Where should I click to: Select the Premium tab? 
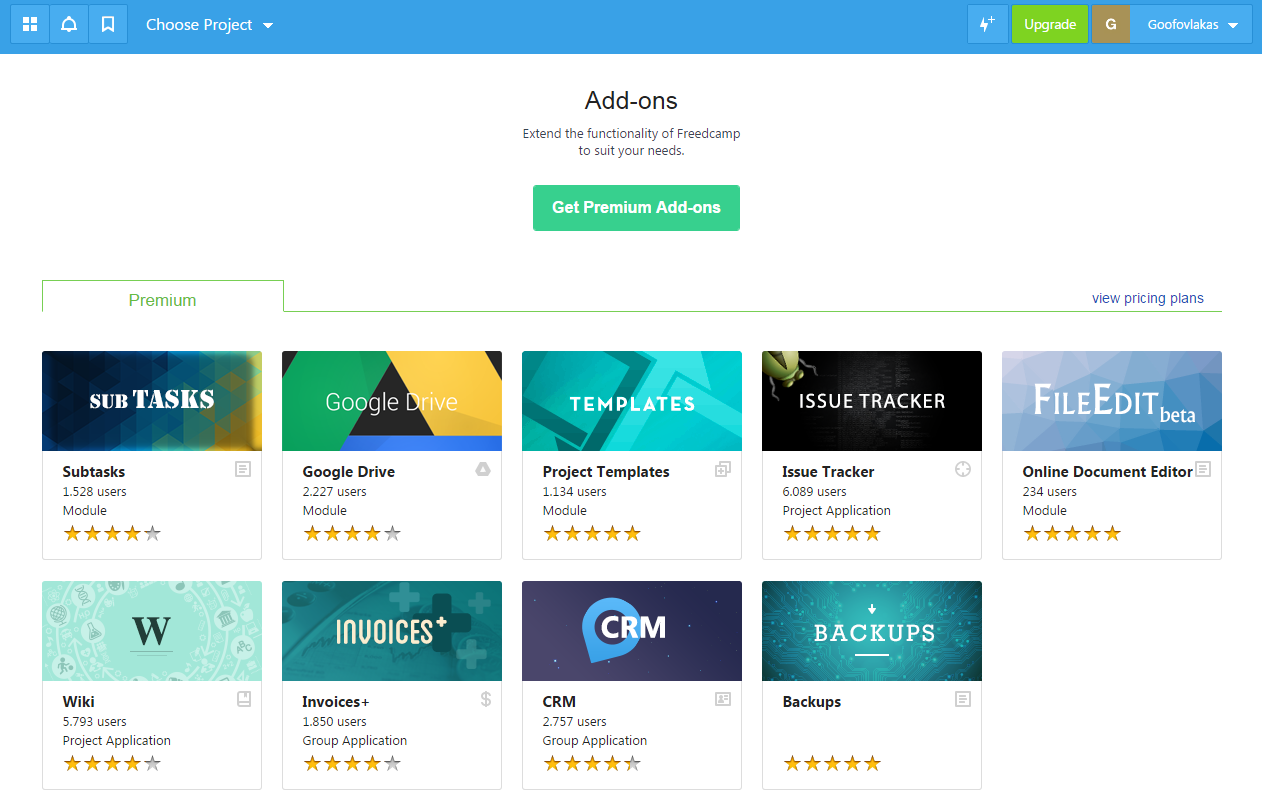(163, 297)
